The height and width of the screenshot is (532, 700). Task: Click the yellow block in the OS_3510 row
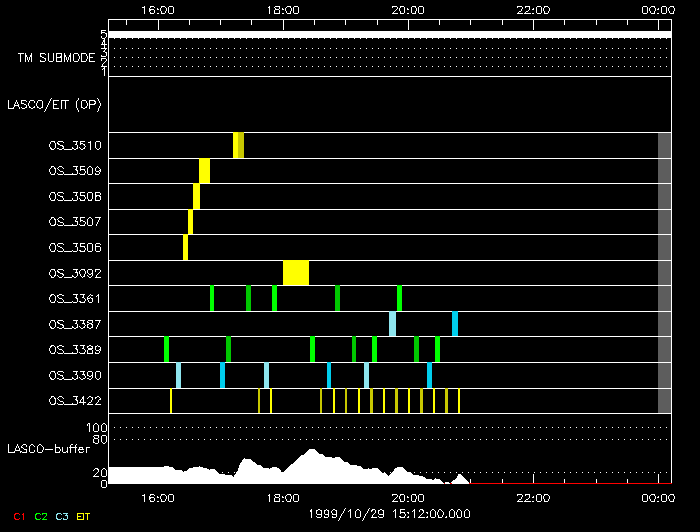238,145
